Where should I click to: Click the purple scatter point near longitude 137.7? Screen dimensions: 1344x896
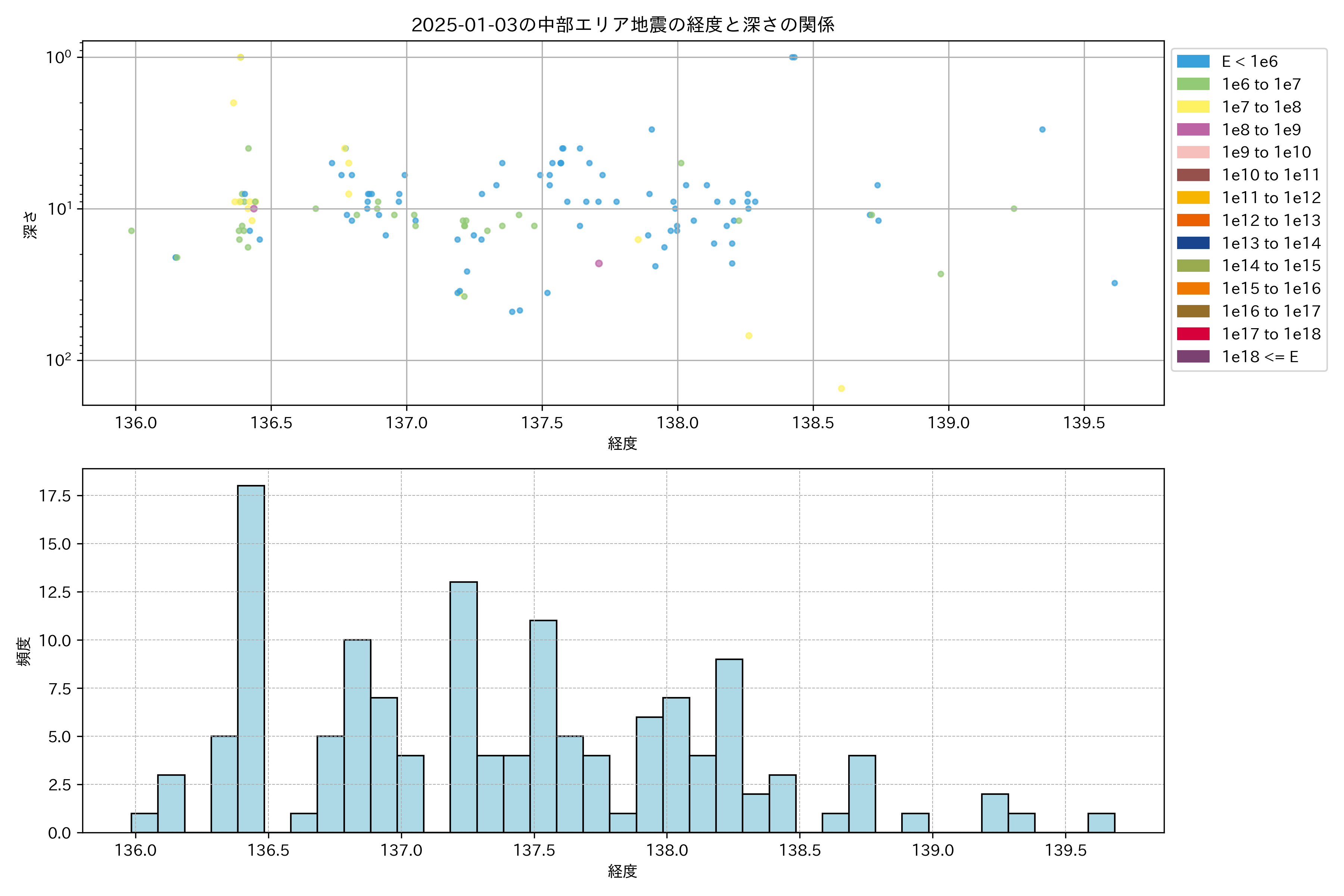pos(599,264)
